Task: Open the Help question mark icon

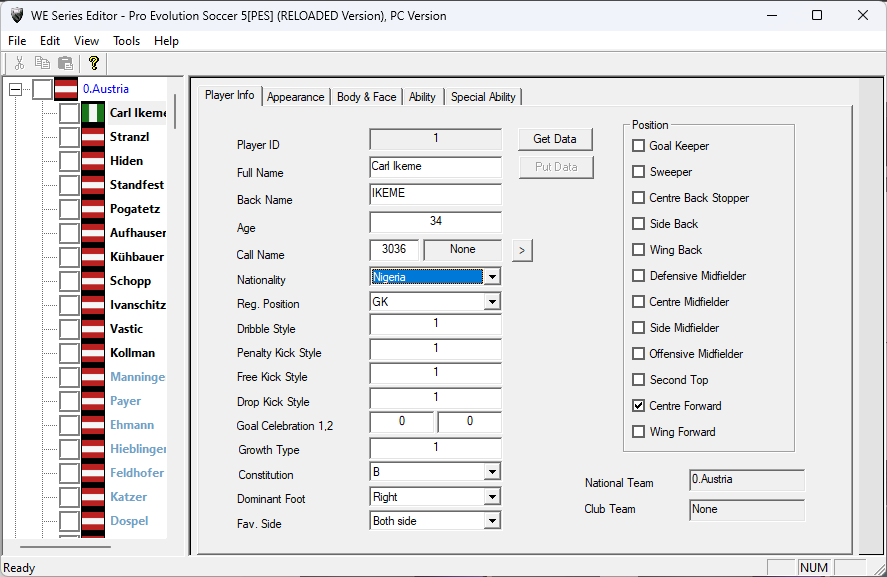Action: (94, 63)
